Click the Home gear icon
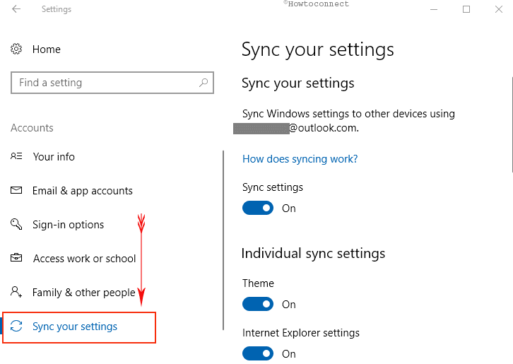 pos(16,49)
